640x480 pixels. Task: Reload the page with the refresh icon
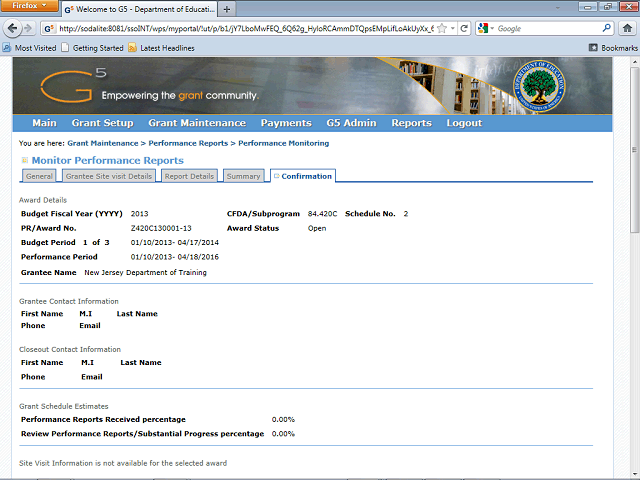click(464, 29)
